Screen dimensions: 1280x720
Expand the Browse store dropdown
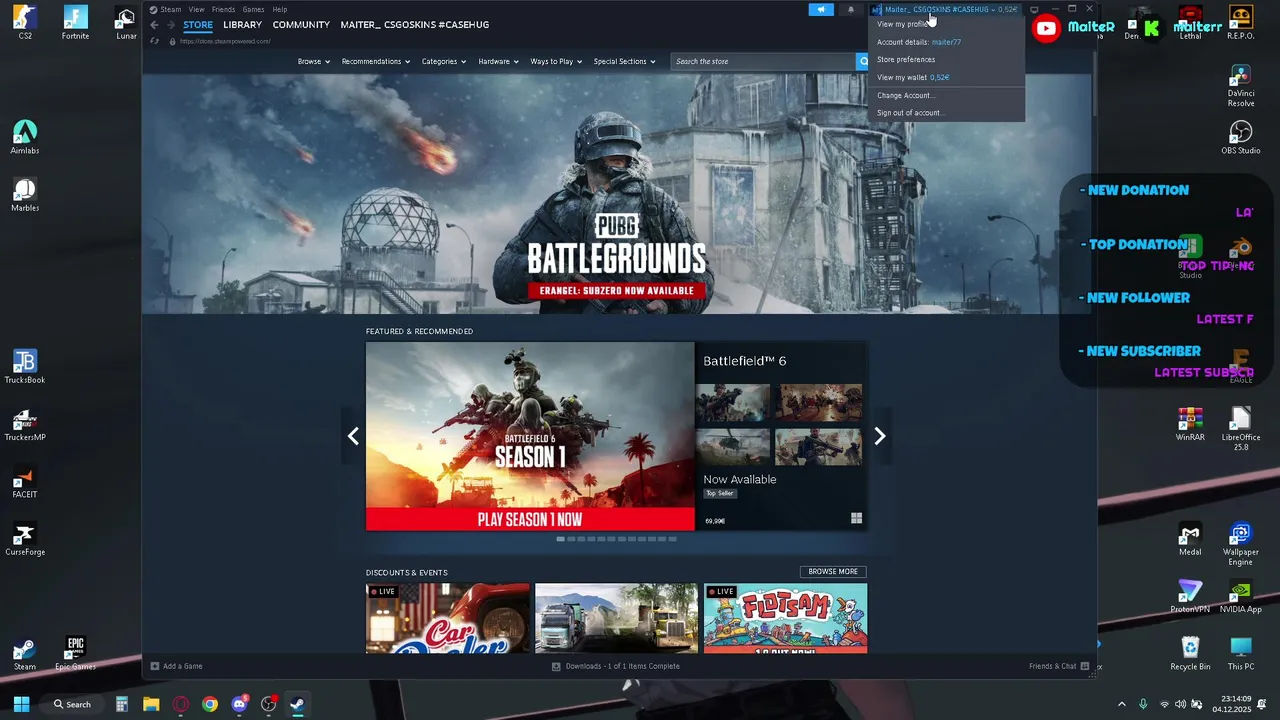pyautogui.click(x=314, y=61)
